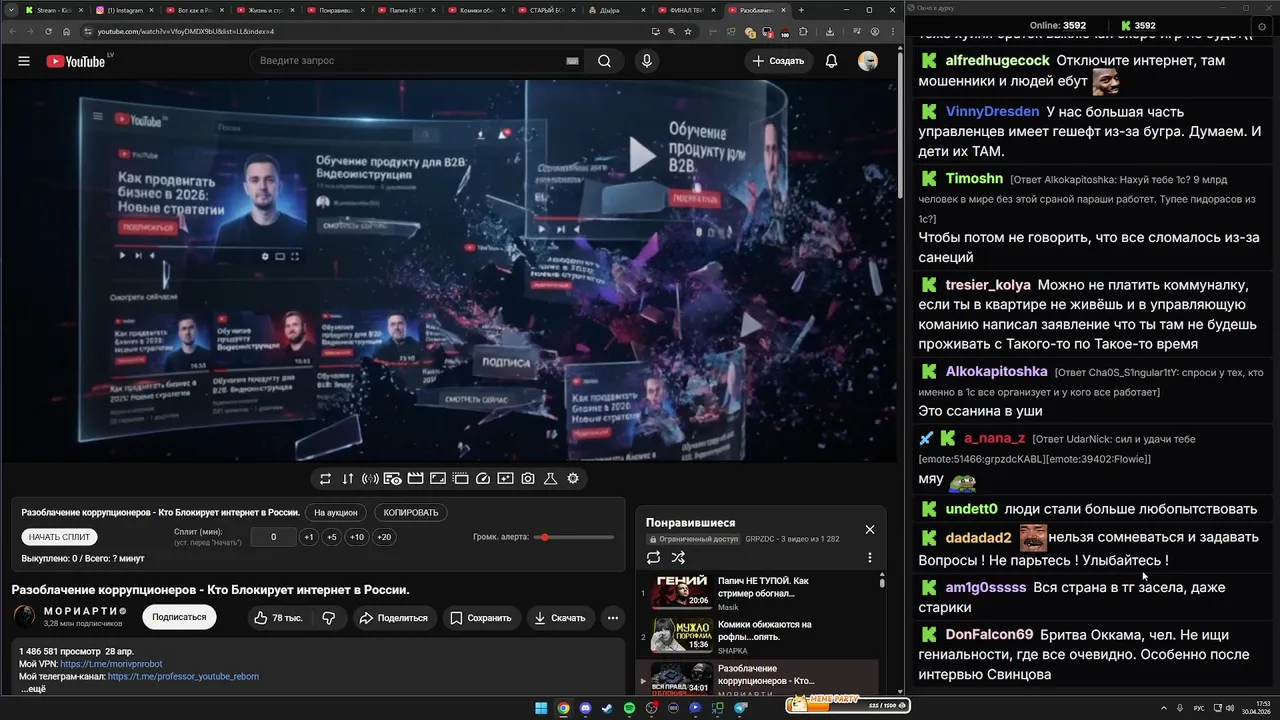Screen dimensions: 1280x720
Task: Toggle playlist shuffle in Понравившиеся panel
Action: (678, 558)
